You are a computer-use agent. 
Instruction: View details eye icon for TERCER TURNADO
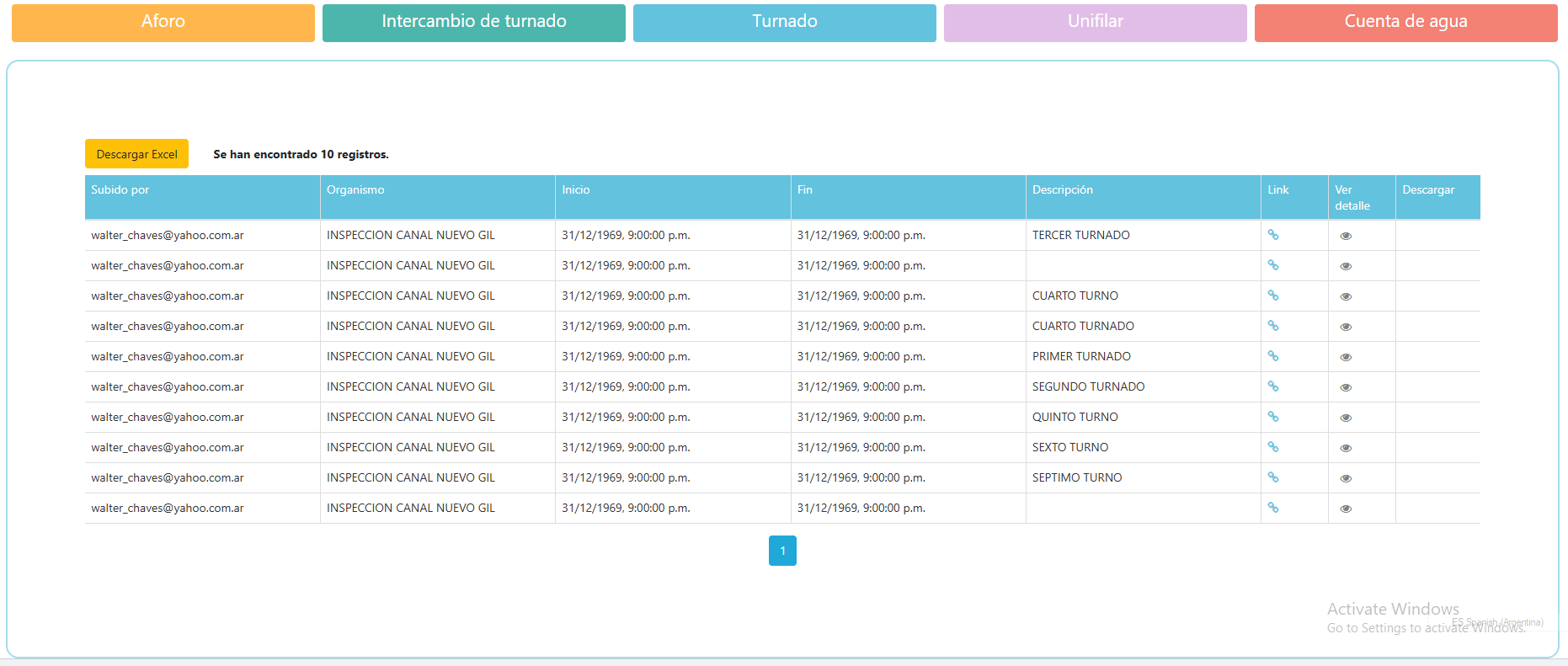pyautogui.click(x=1346, y=236)
